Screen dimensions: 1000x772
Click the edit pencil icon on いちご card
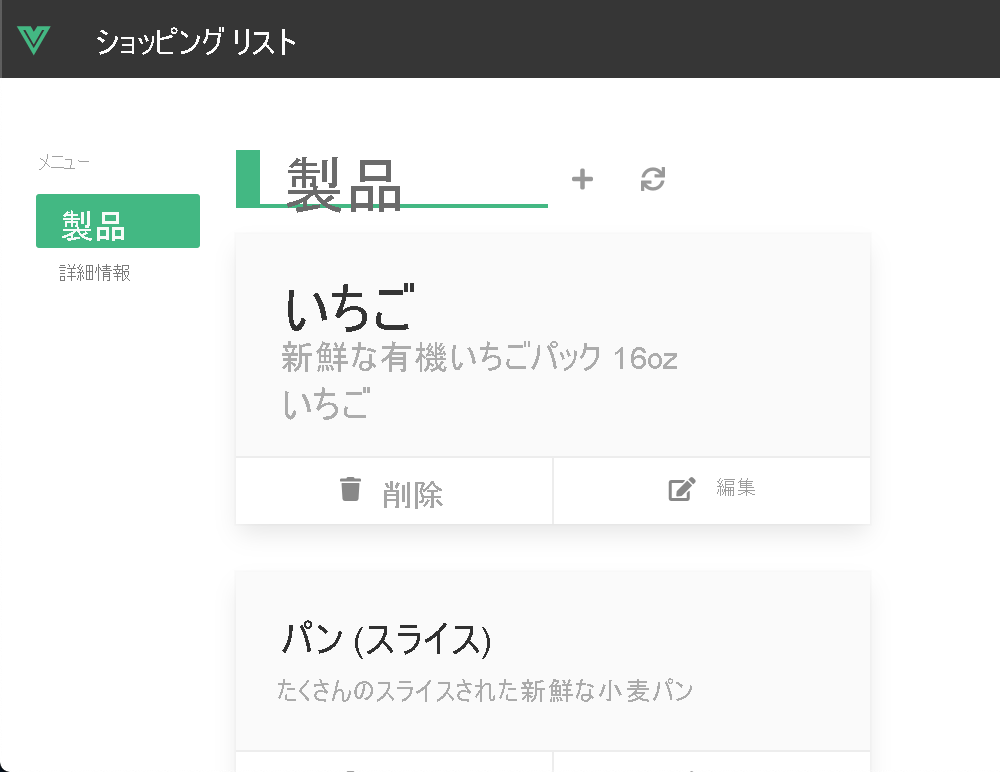point(682,489)
